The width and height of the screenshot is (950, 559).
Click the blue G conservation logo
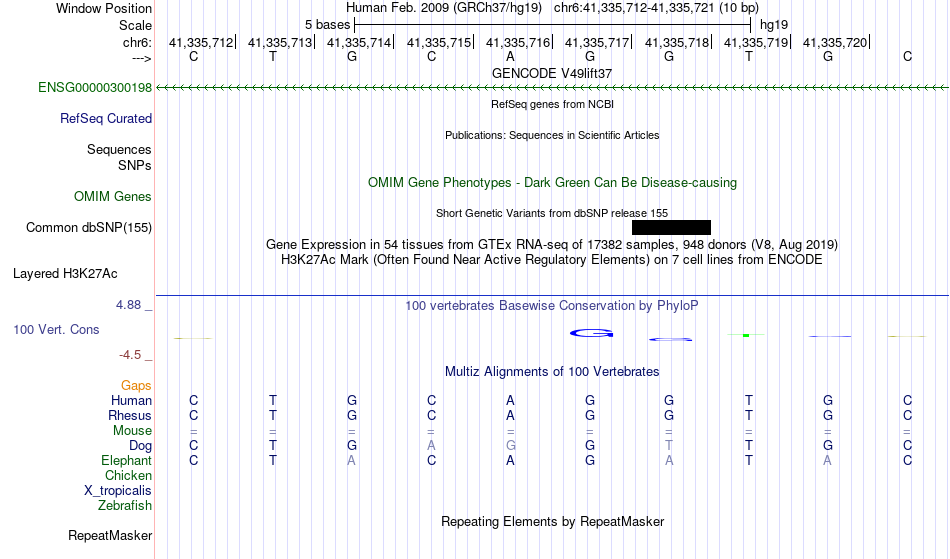tap(591, 333)
